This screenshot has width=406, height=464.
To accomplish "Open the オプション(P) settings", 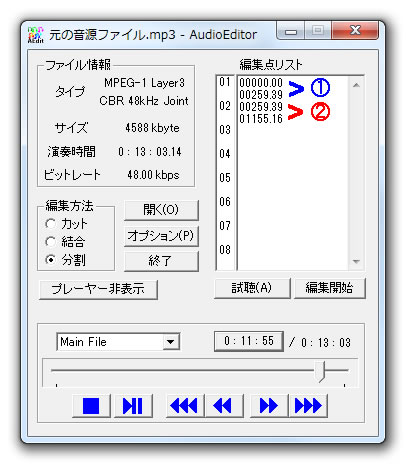I will pyautogui.click(x=161, y=236).
